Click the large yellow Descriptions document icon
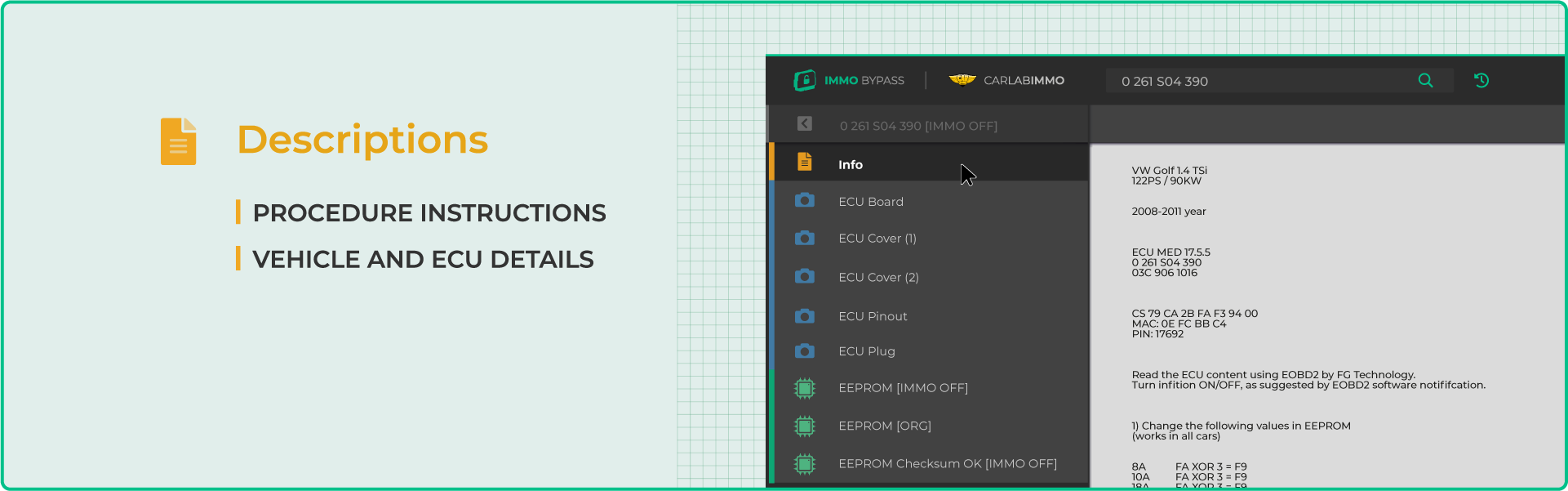This screenshot has height=491, width=1568. coord(179,141)
